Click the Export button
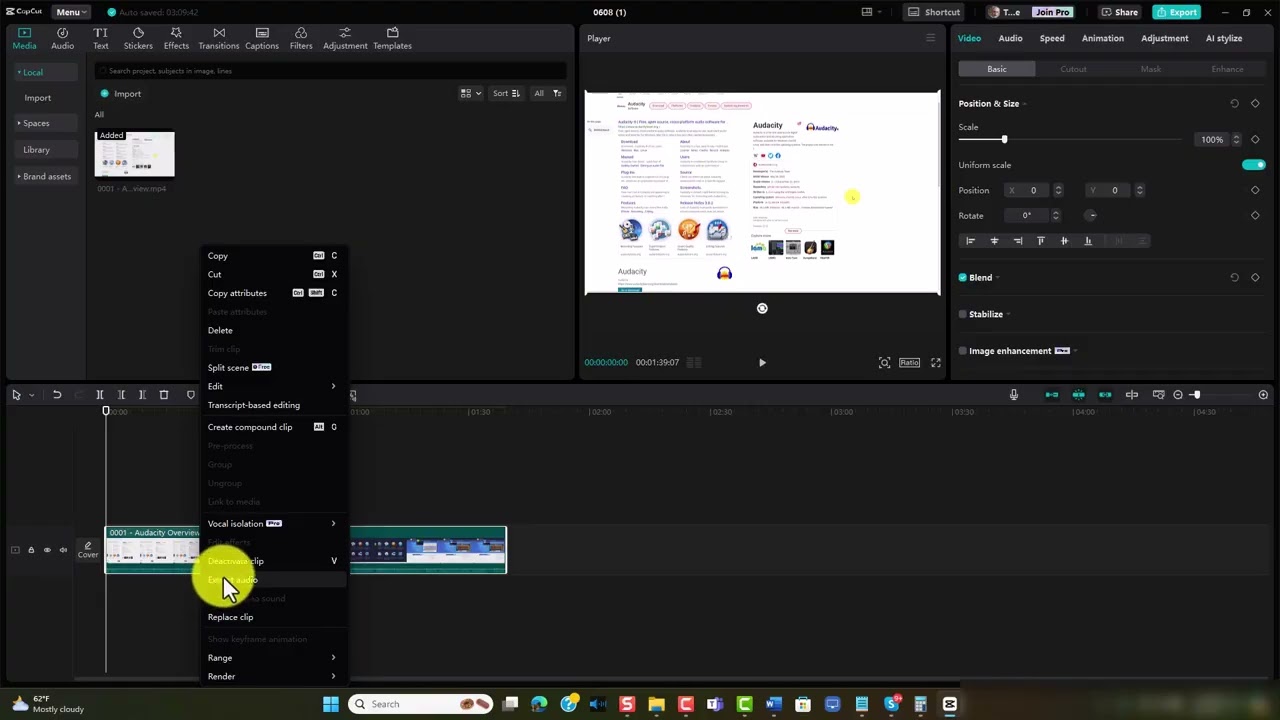This screenshot has width=1280, height=720. (x=1176, y=12)
